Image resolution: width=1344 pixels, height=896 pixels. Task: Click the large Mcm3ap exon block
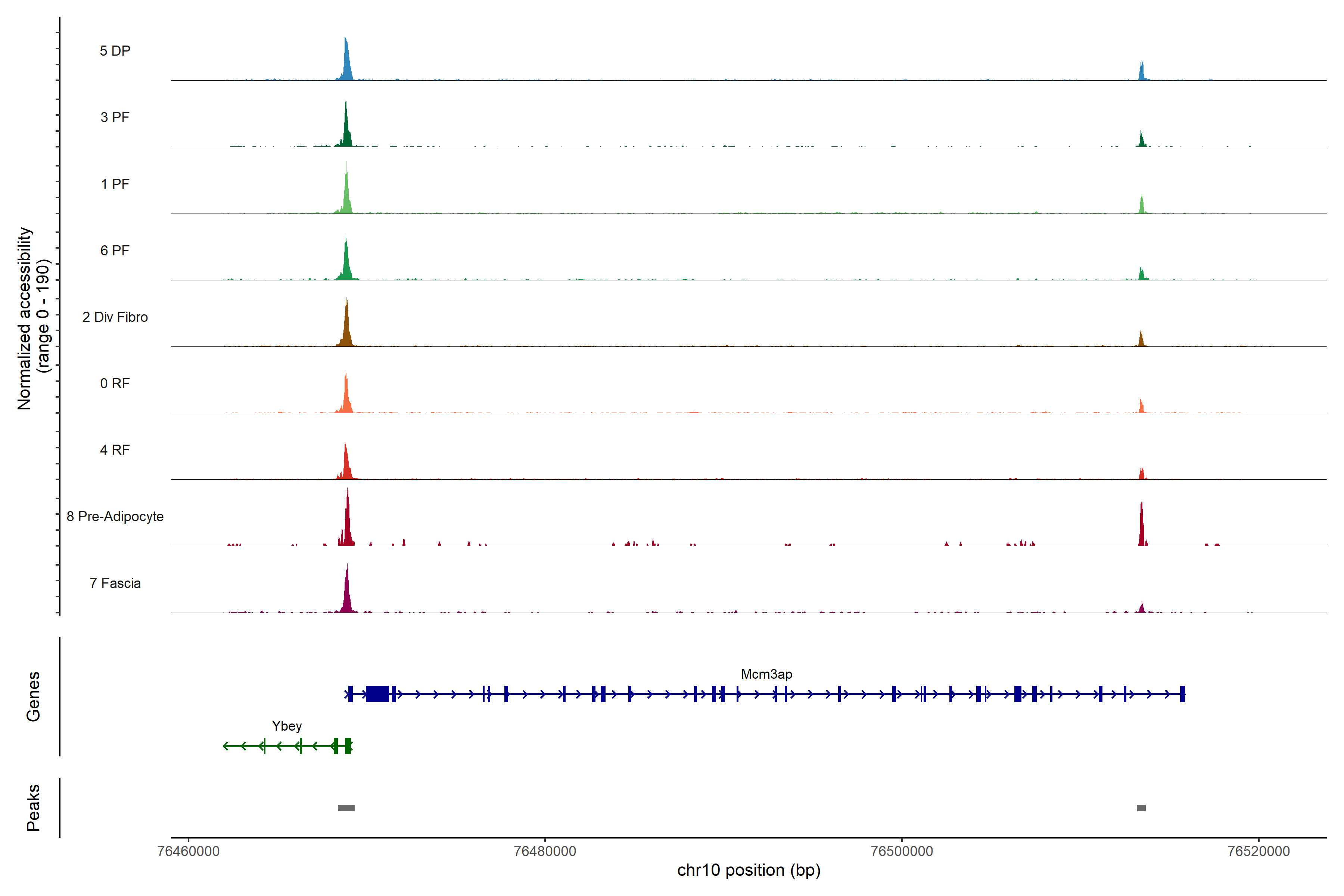click(x=377, y=694)
